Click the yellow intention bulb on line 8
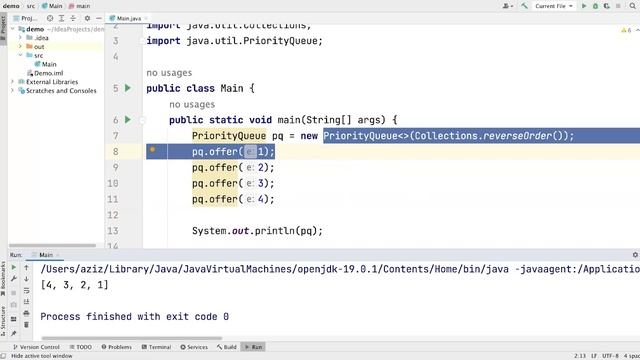Image resolution: width=640 pixels, height=360 pixels. (x=153, y=150)
